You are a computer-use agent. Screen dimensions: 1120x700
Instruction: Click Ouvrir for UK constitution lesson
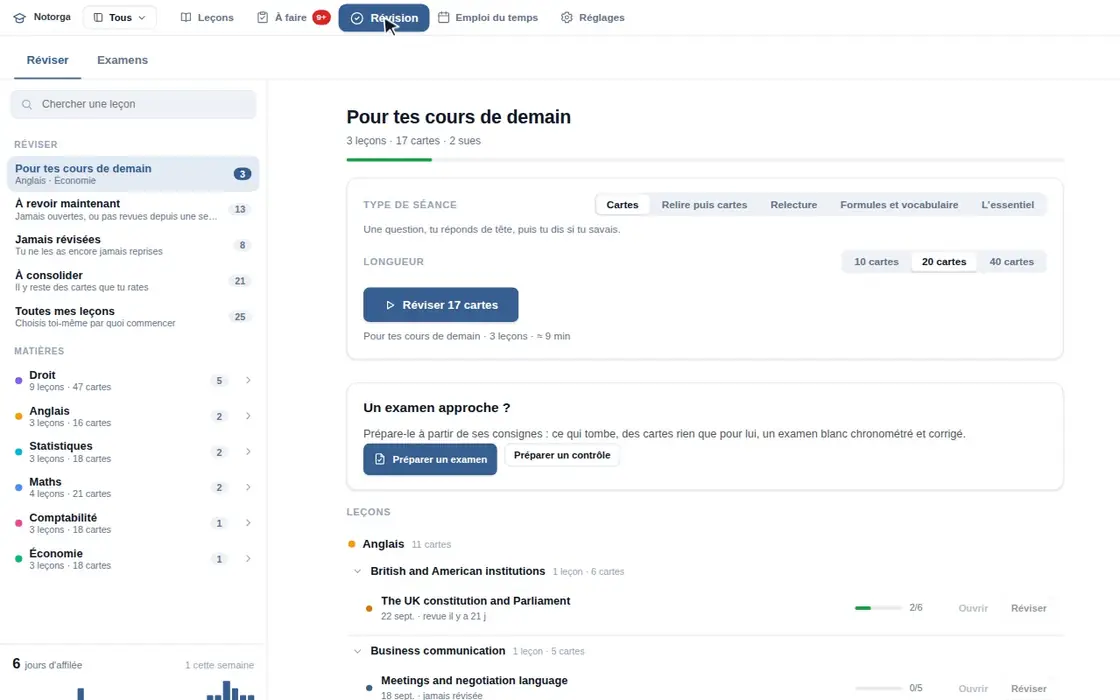click(973, 609)
